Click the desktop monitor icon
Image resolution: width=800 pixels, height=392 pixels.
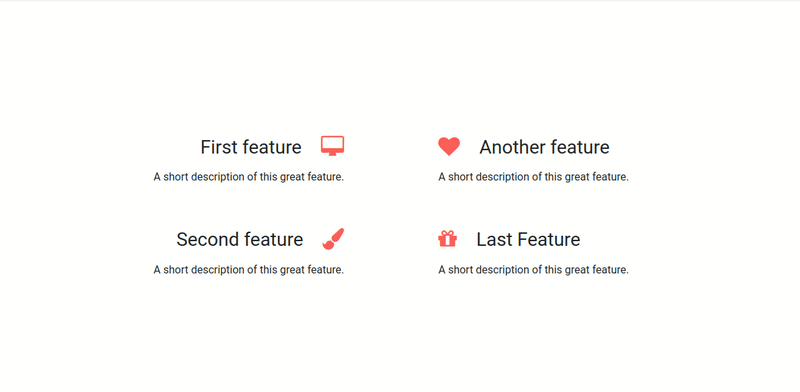tap(333, 146)
